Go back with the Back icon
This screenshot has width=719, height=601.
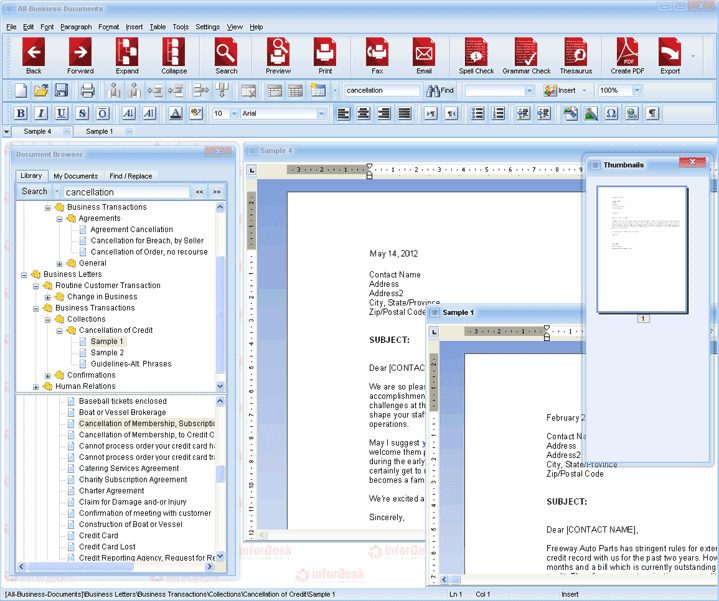point(33,53)
